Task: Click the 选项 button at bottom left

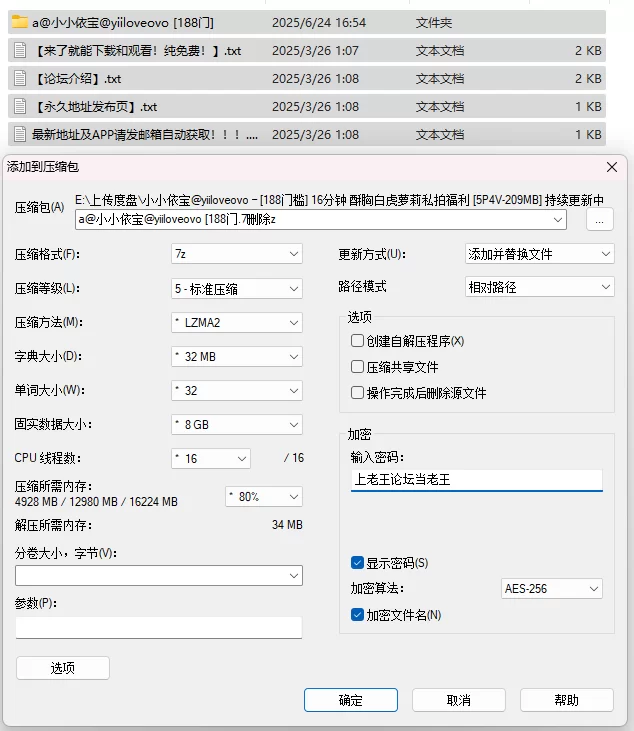Action: pos(63,668)
